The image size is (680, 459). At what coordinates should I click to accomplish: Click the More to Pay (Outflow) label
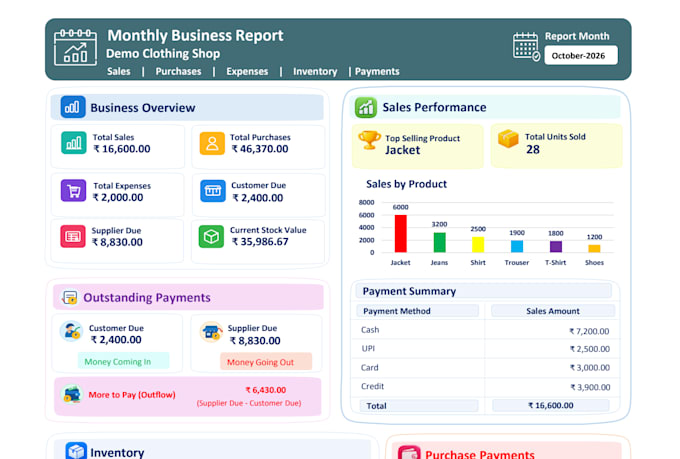pos(132,395)
